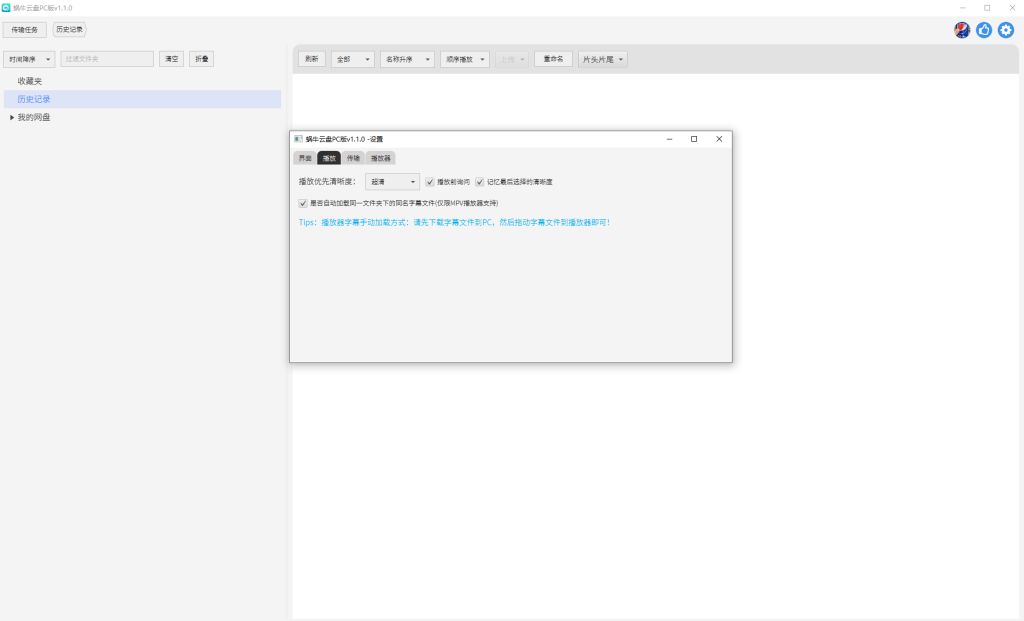Click the blue thumbs-up icon
The height and width of the screenshot is (621, 1024).
coord(984,30)
